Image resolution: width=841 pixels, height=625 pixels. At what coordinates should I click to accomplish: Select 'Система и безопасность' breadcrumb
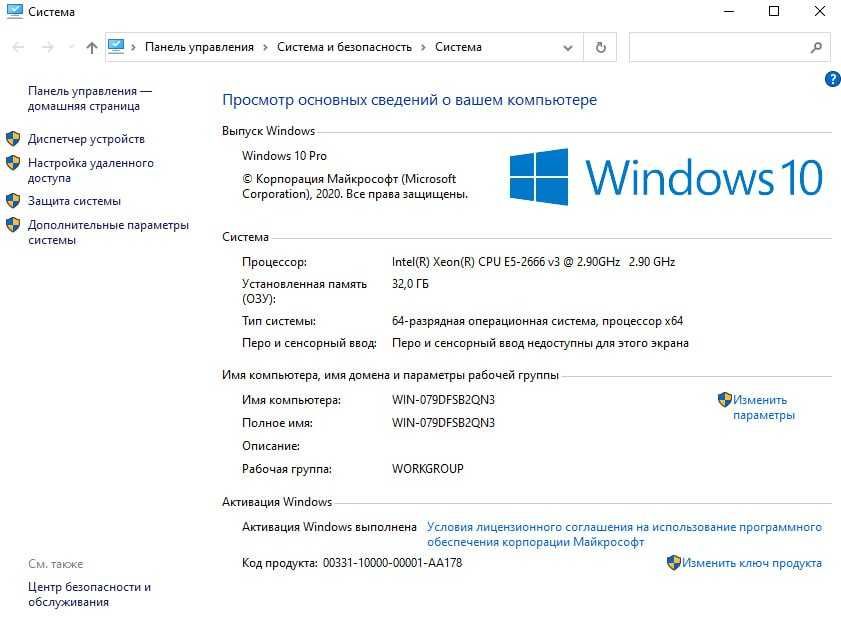344,47
